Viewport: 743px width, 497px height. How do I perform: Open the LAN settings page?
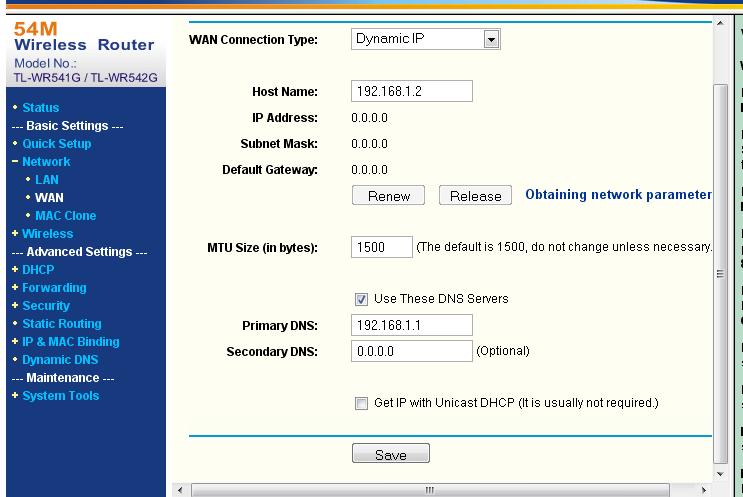46,180
